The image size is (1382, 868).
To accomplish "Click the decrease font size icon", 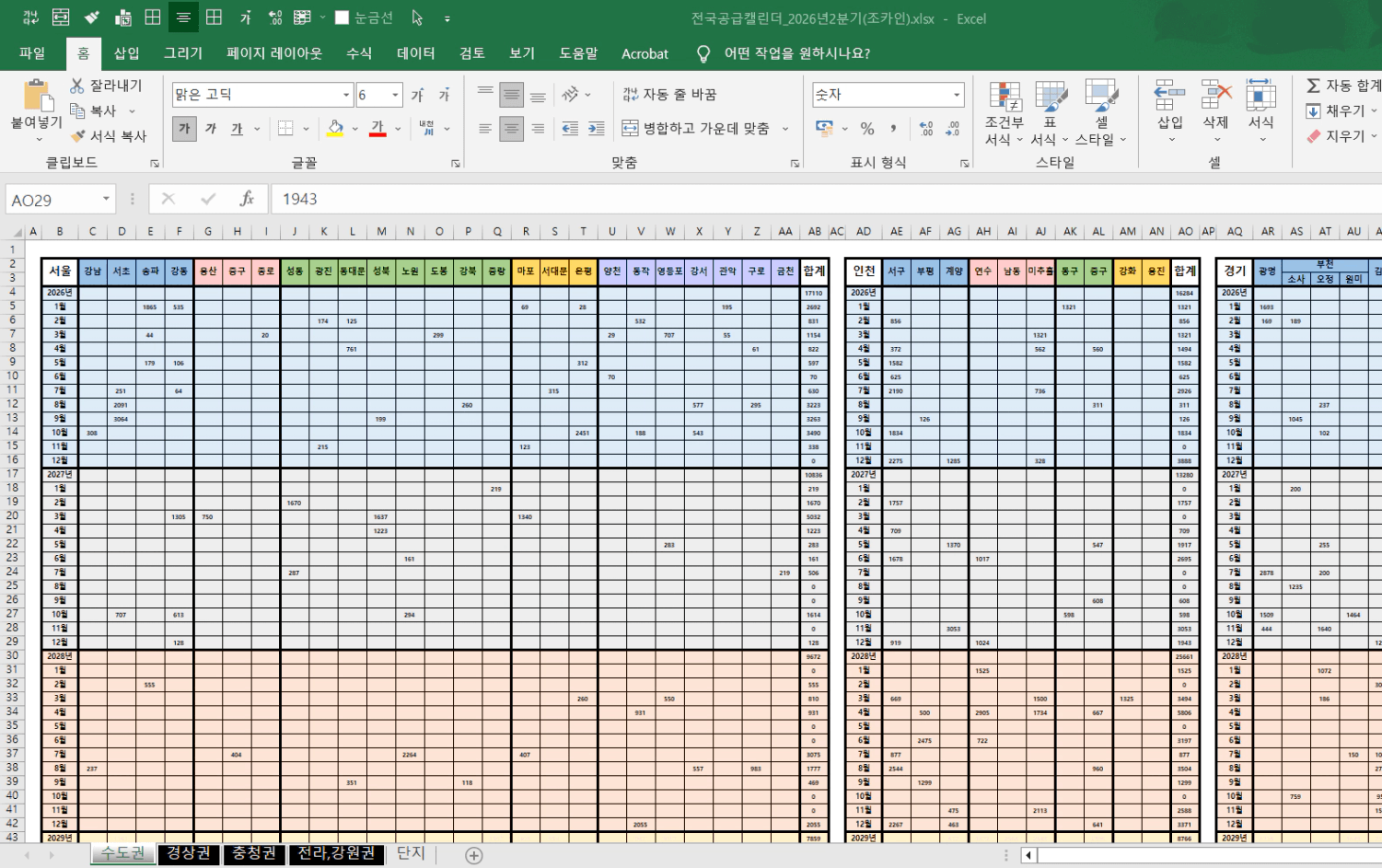I will click(445, 95).
